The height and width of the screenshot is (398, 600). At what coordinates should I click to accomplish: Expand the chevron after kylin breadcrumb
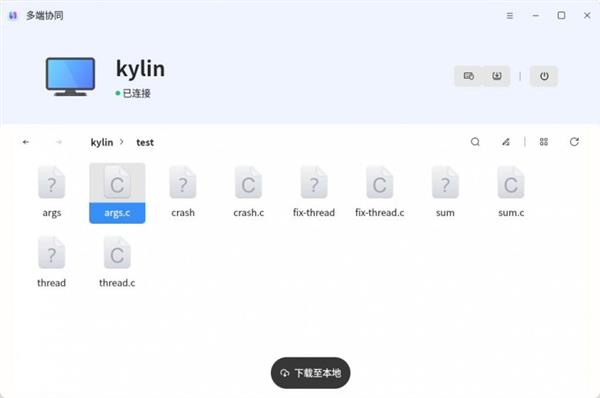coord(122,142)
